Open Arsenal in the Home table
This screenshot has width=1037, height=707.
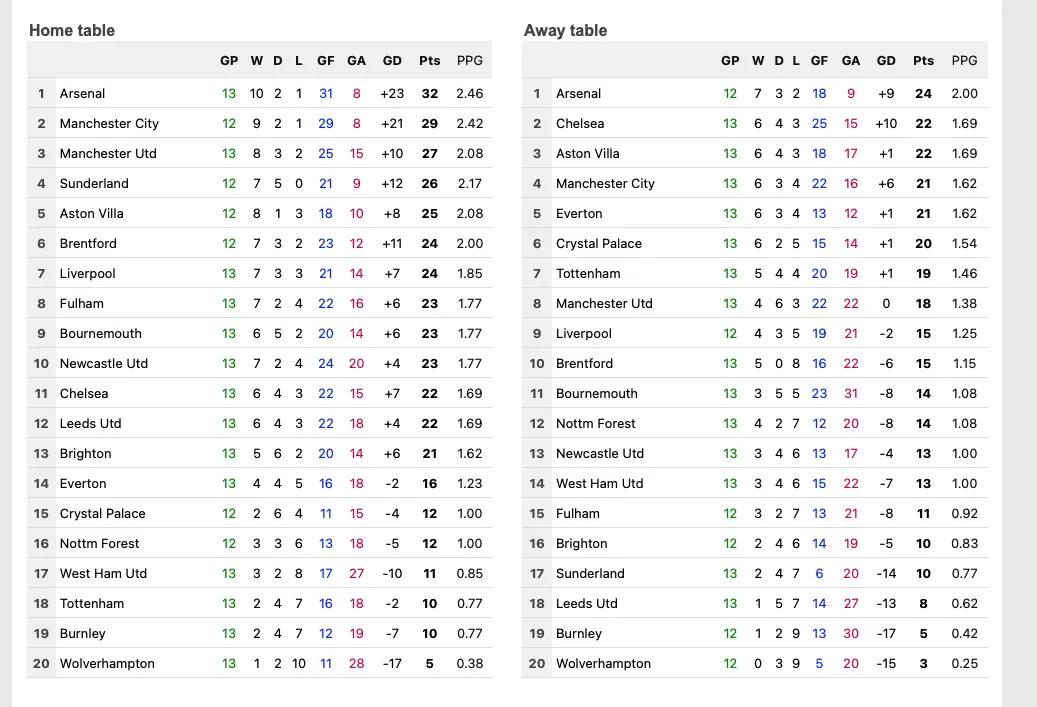click(82, 93)
